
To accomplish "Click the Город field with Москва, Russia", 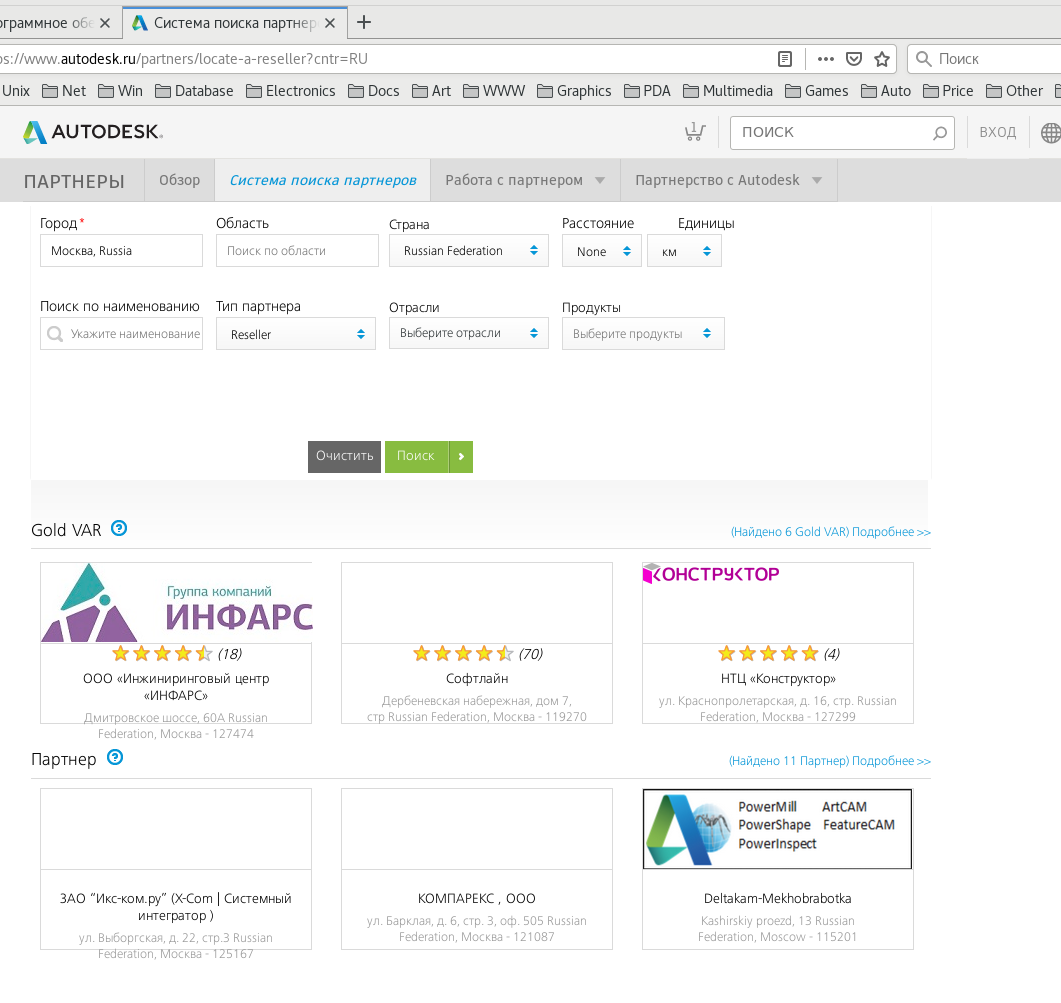I will point(121,250).
